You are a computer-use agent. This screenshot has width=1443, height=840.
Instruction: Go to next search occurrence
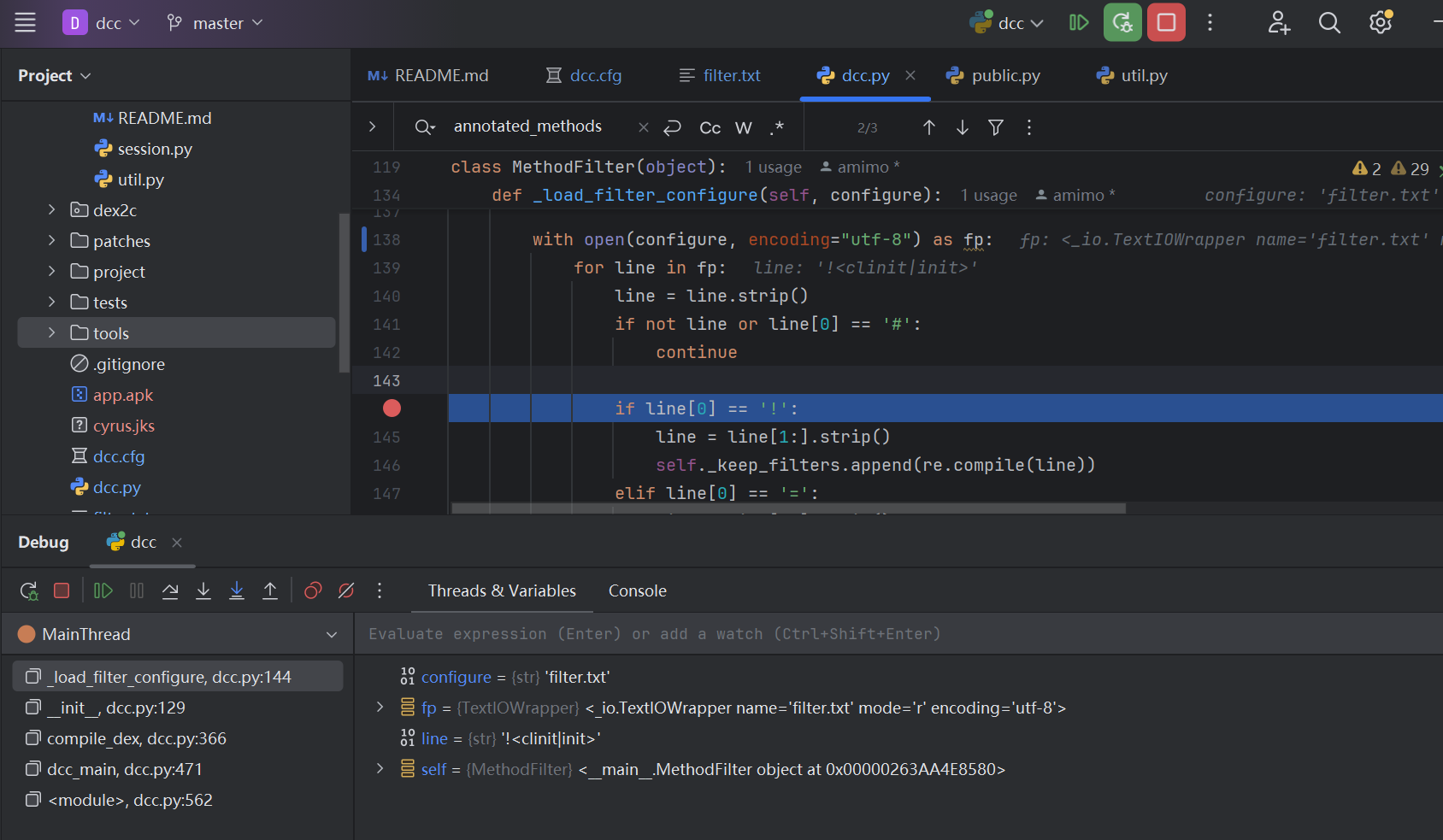(963, 127)
